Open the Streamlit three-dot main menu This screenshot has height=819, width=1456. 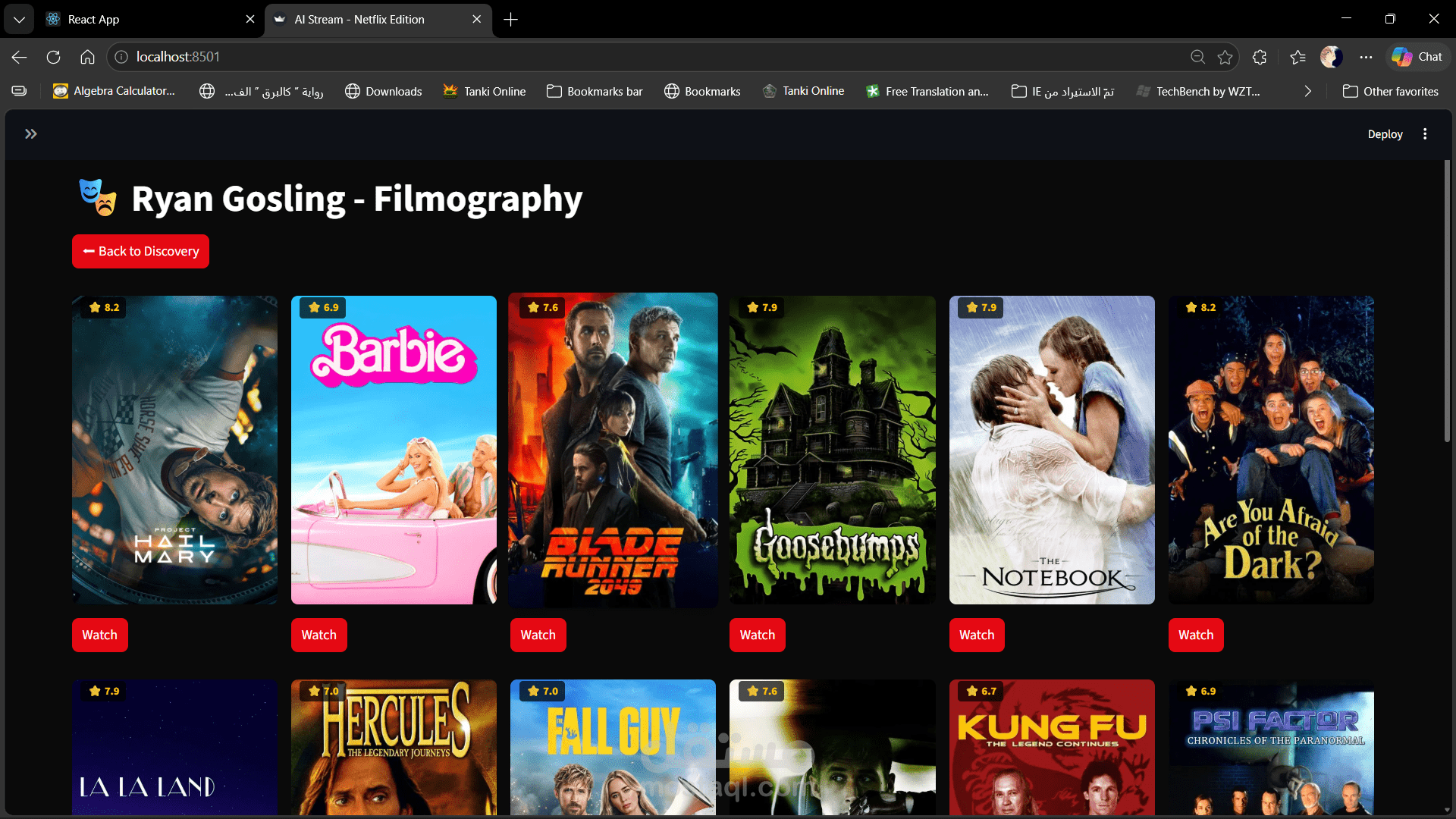point(1425,134)
